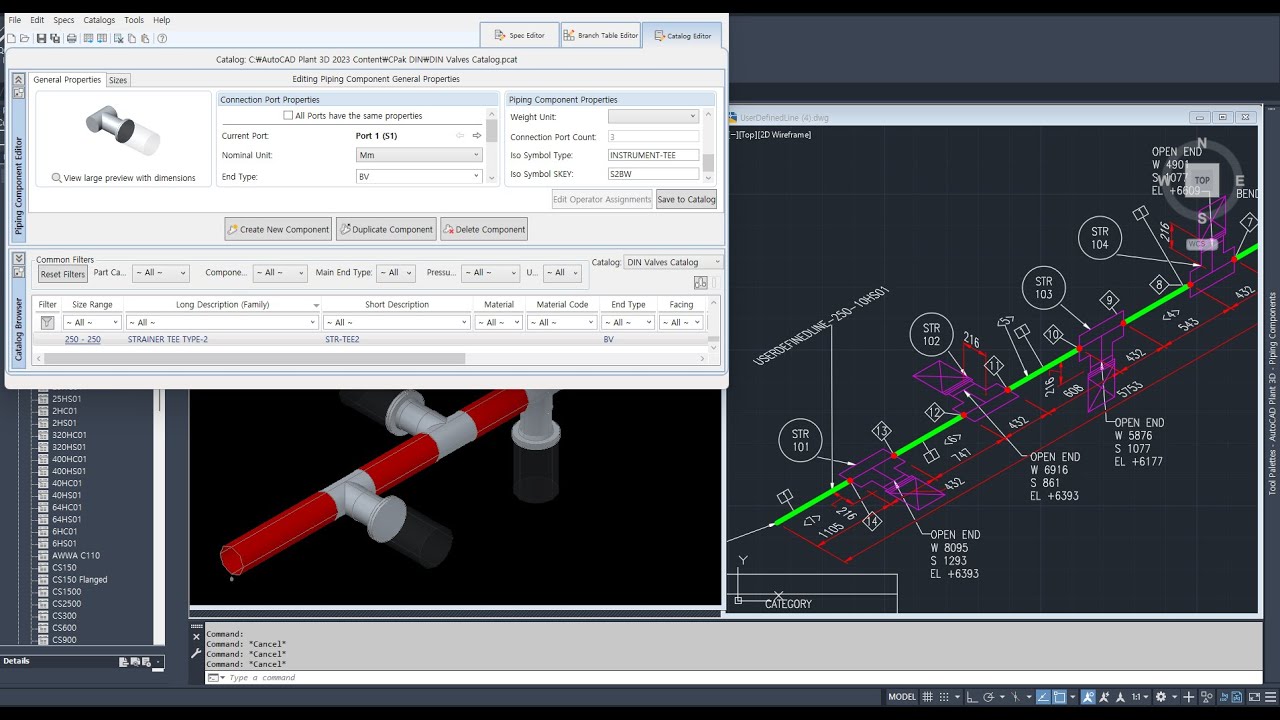Open the Catalog dropdown showing DIN Valves Catalog
The width and height of the screenshot is (1280, 720).
click(672, 262)
